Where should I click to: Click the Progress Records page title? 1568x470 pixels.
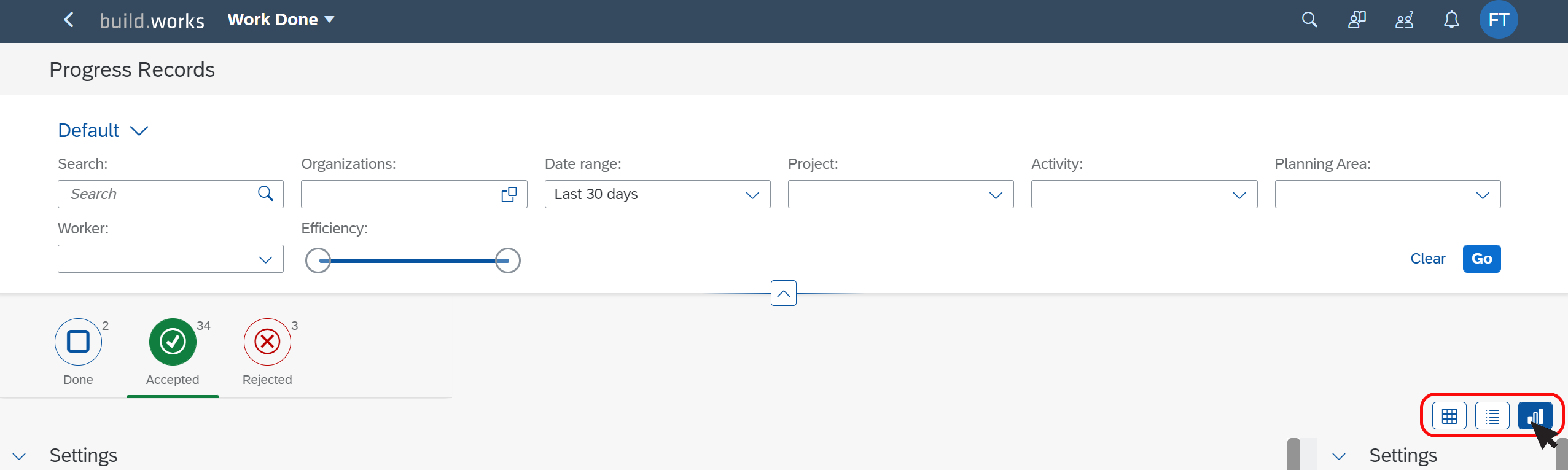click(x=132, y=70)
